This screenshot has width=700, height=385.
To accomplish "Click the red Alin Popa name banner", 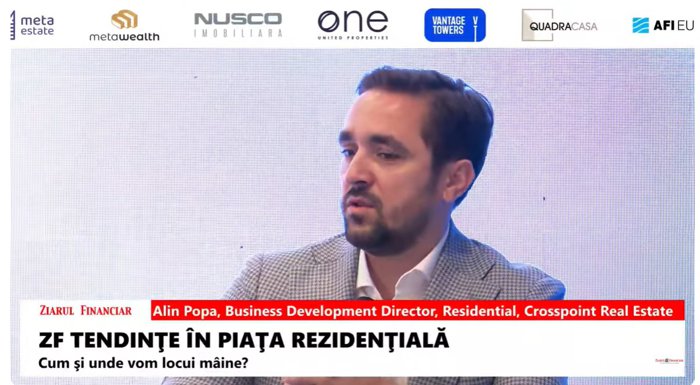I will [417, 310].
